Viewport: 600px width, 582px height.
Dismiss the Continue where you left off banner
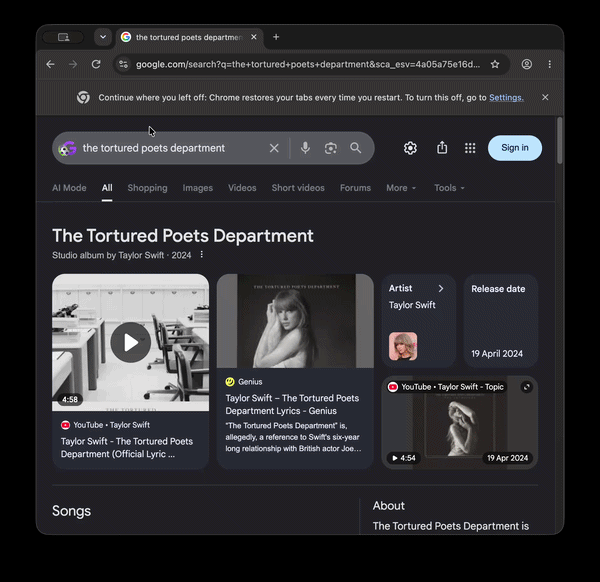click(545, 98)
